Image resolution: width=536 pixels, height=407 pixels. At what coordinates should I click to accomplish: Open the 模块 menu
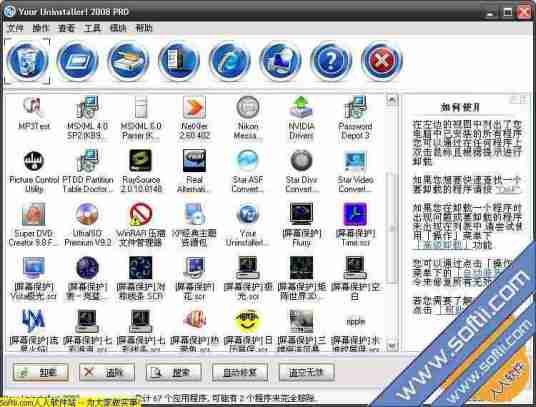click(x=118, y=28)
